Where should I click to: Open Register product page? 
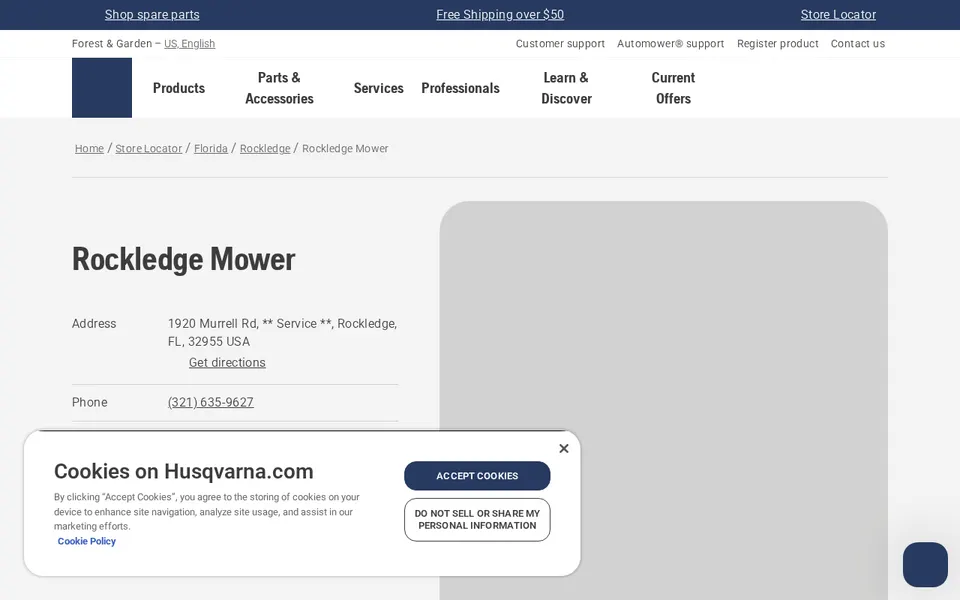[778, 43]
